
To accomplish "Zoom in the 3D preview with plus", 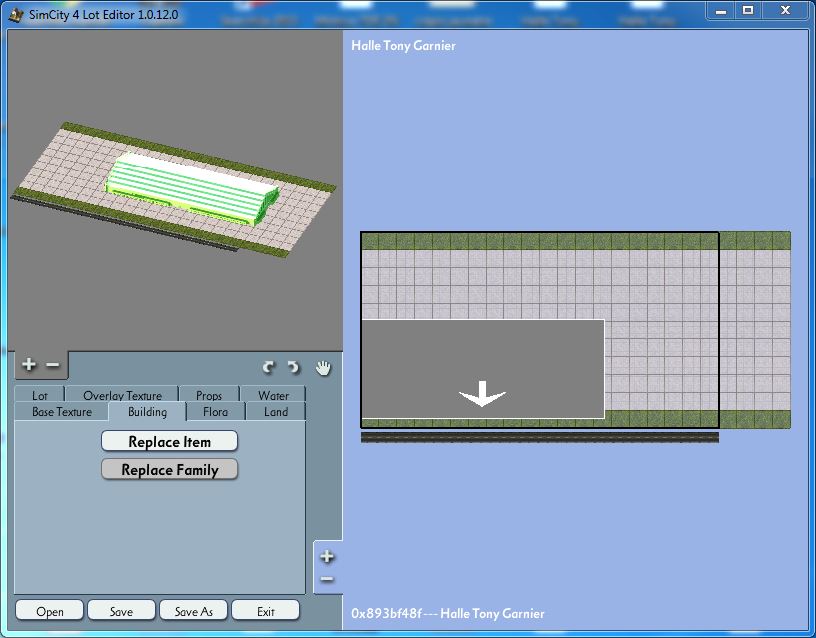I will (x=28, y=366).
